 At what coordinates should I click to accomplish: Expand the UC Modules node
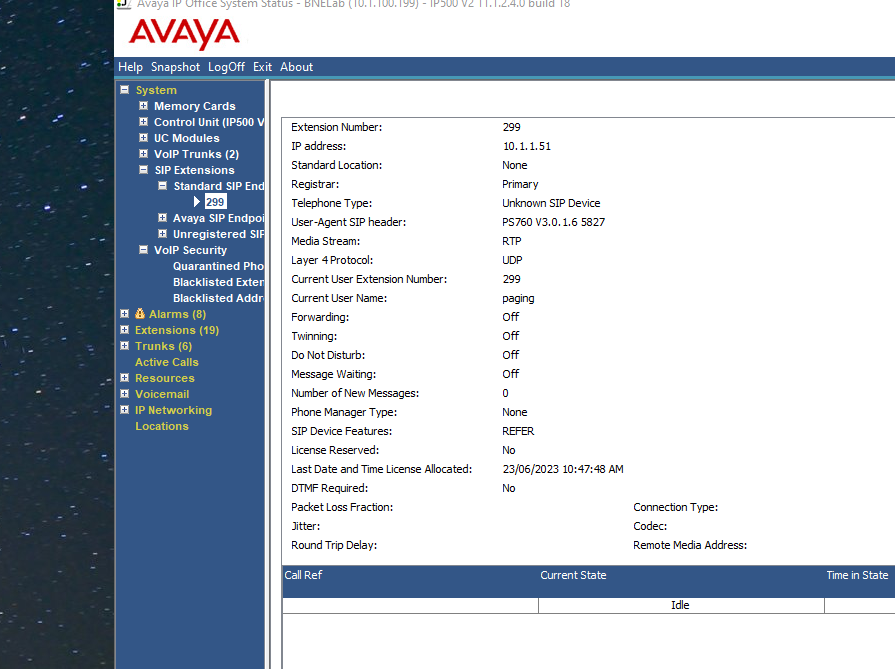143,138
